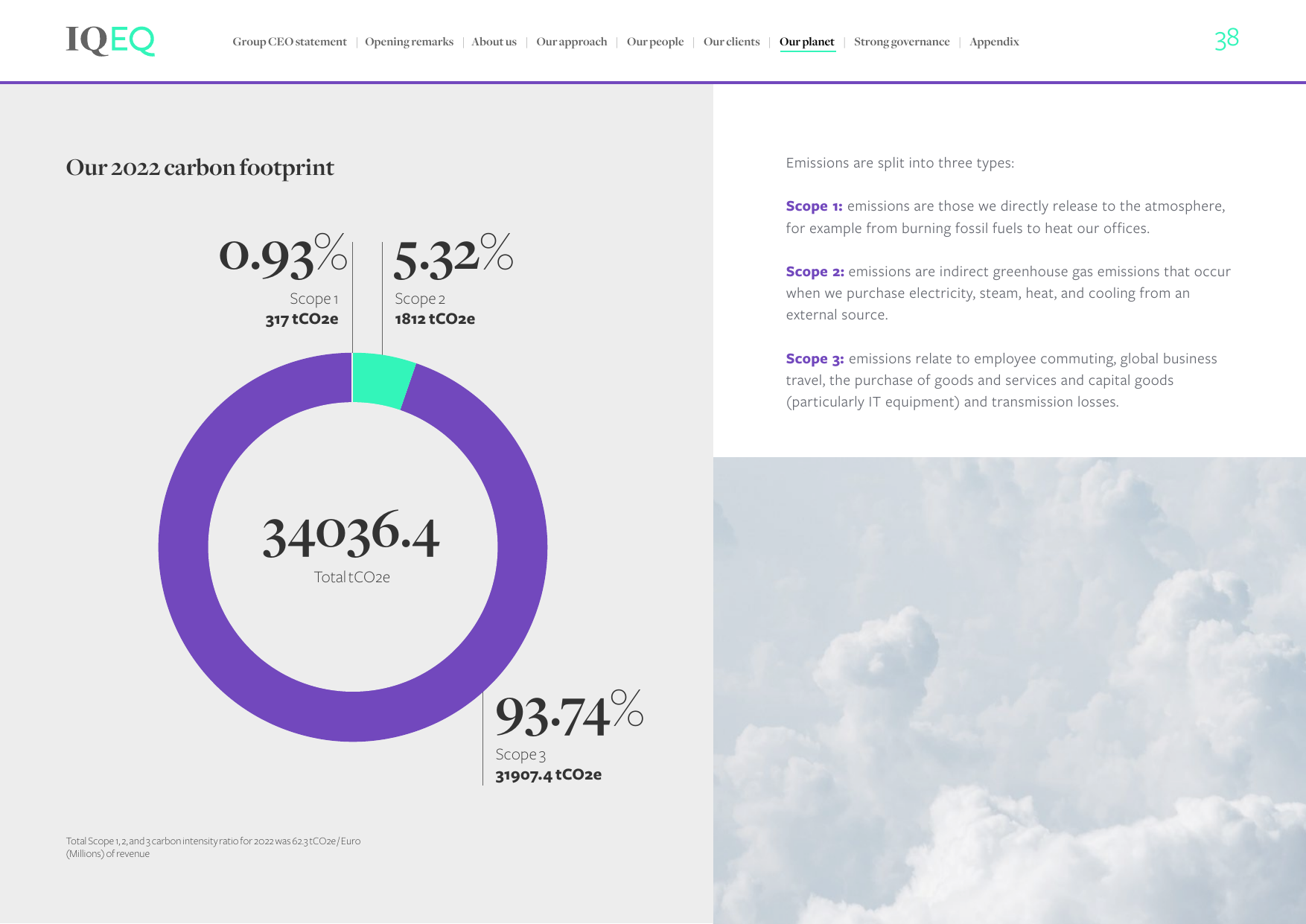Go to the Our clients section
The image size is (1306, 924).
[x=732, y=42]
